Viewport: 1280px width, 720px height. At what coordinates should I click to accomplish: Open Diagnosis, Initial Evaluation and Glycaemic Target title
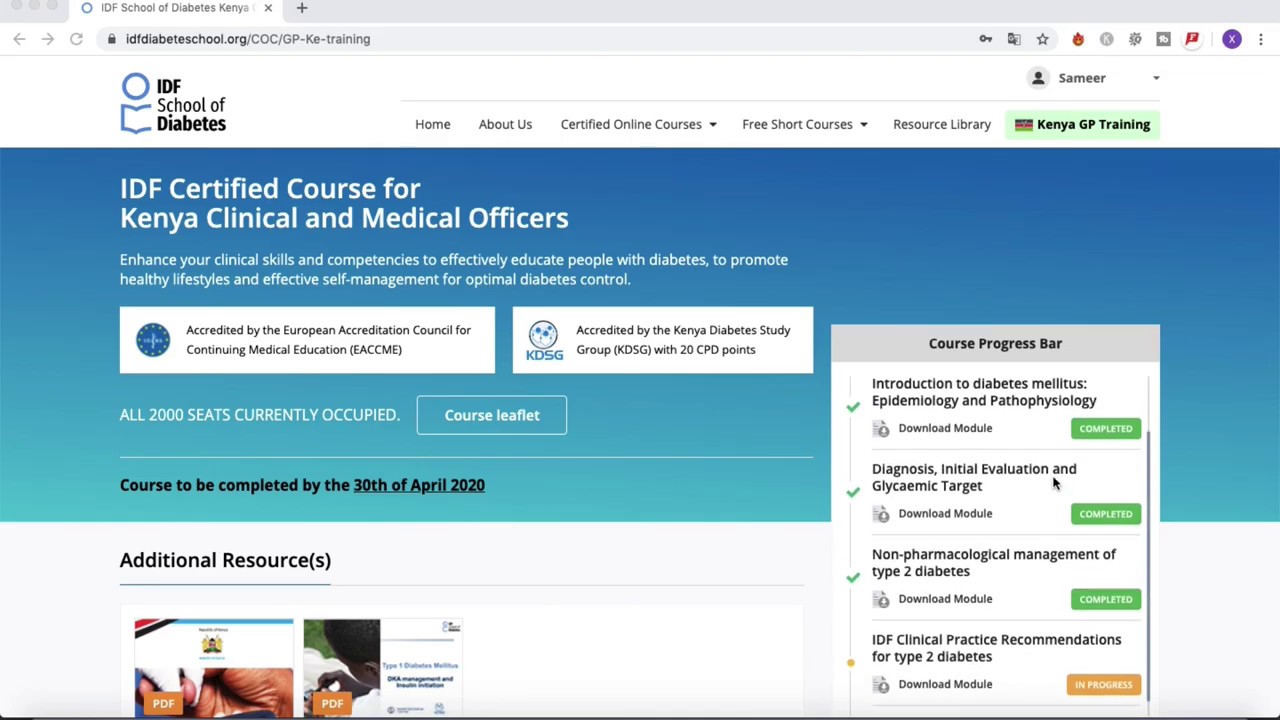pyautogui.click(x=974, y=477)
